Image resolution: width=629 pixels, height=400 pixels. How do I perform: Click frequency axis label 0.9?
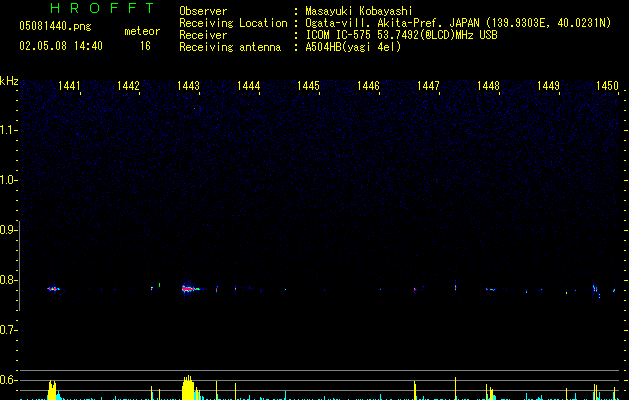coord(8,230)
